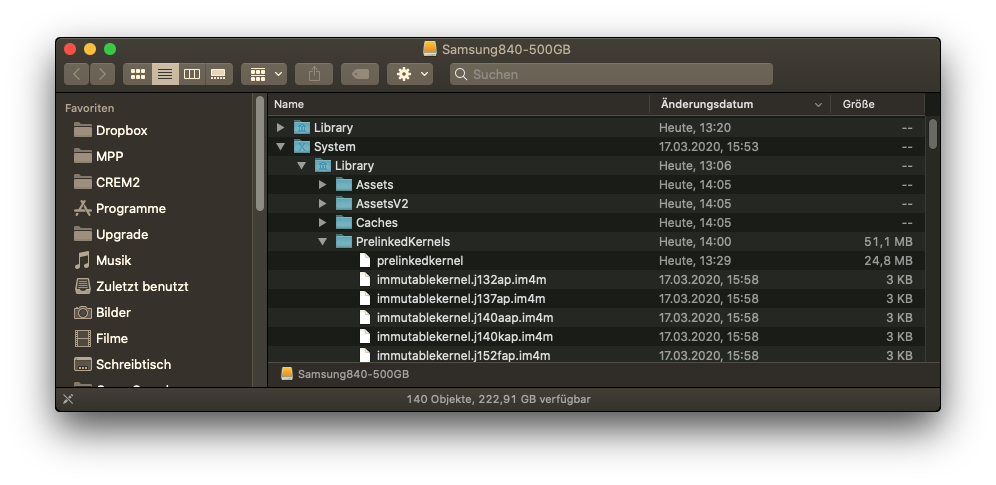996x485 pixels.
Task: Click the status text '140 Objekte, 222,91 GB verfügbar'
Action: pos(499,399)
